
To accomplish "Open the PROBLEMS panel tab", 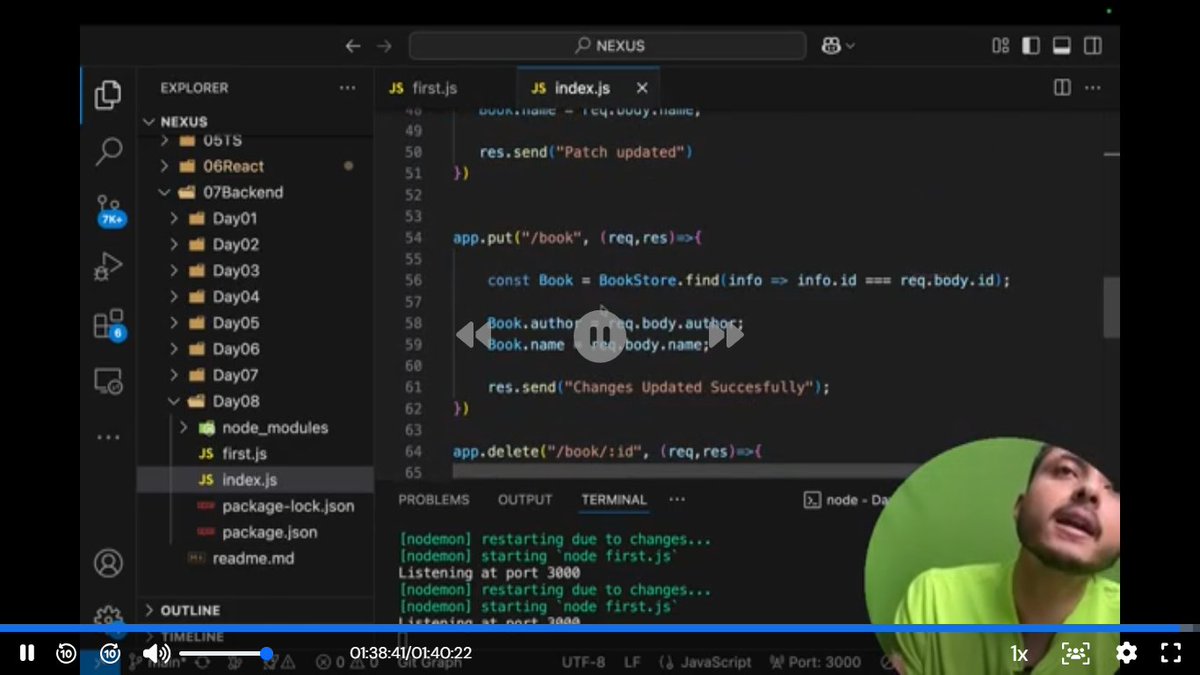I will [433, 499].
